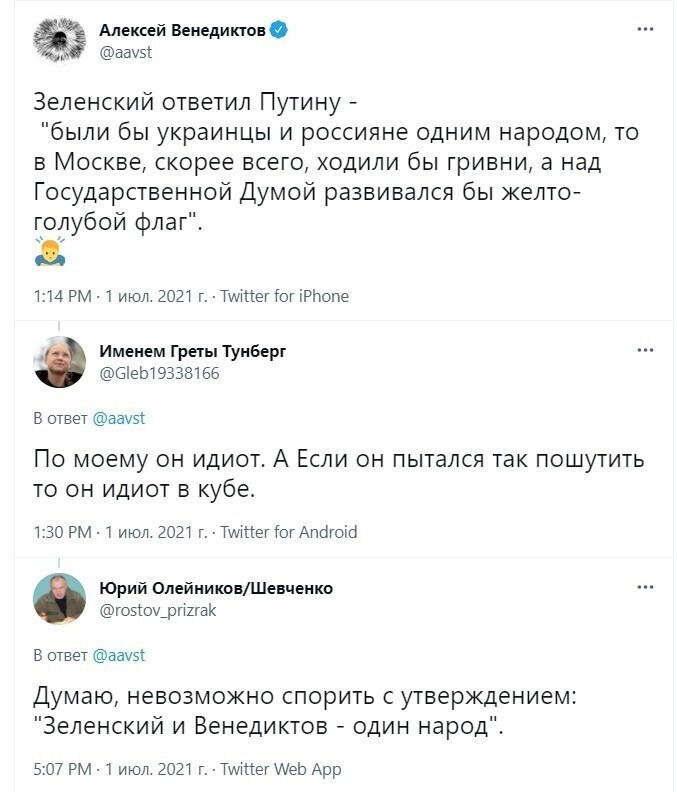Open the @aavst handle under Венедиктов's name
This screenshot has width=677, height=792.
point(126,53)
